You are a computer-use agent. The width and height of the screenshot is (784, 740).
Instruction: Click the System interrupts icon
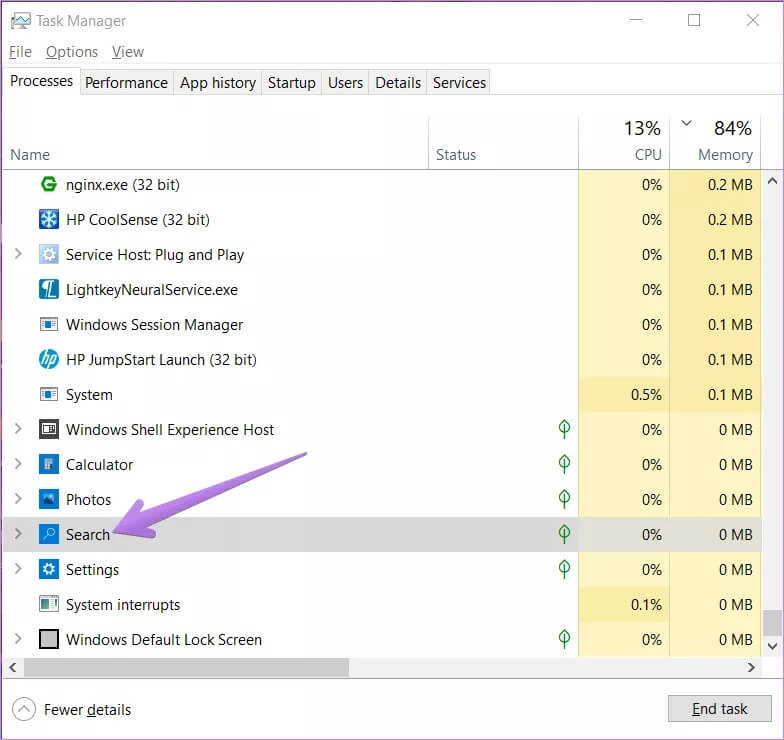48,604
